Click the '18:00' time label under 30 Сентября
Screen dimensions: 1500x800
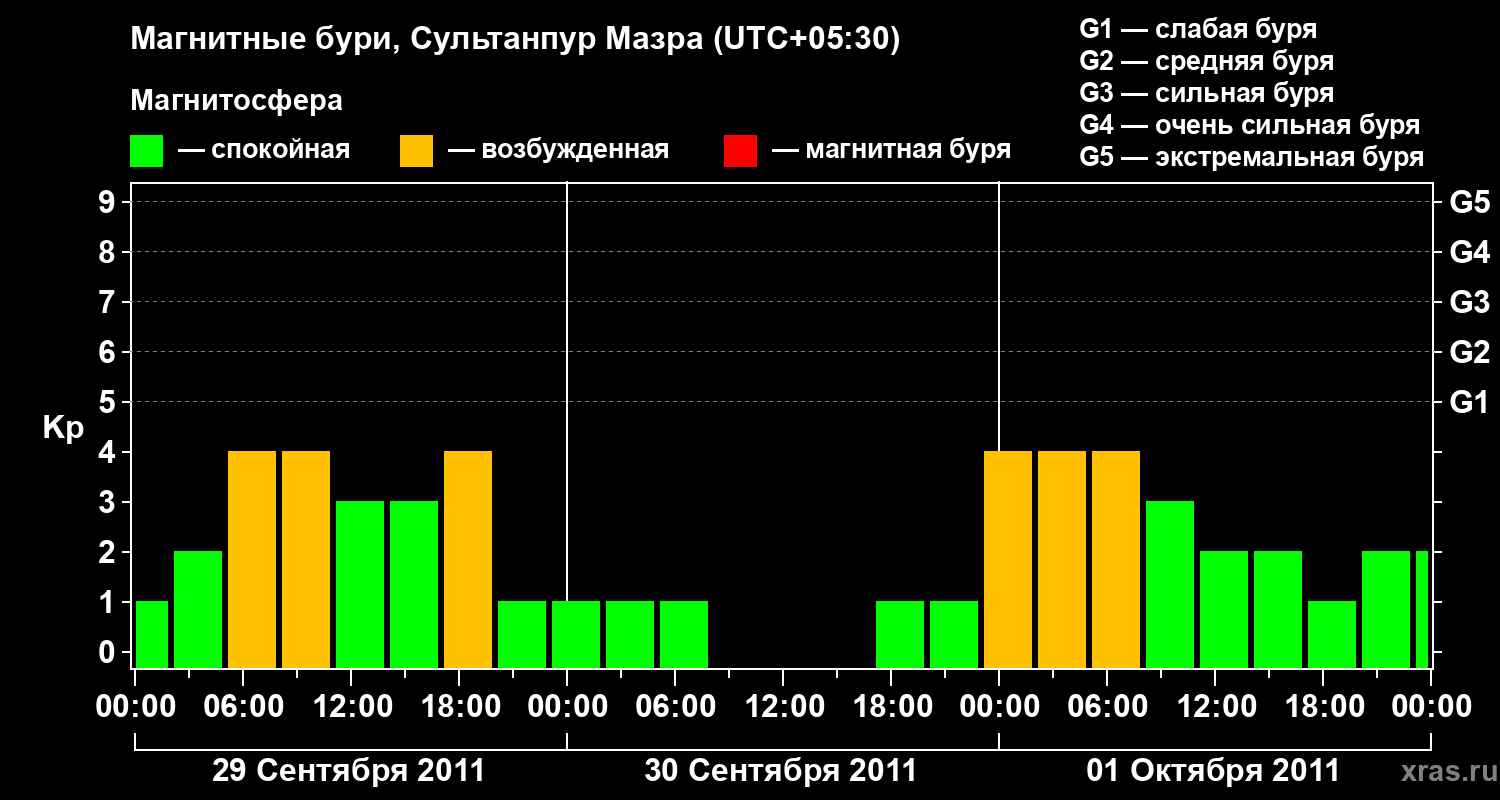(893, 707)
